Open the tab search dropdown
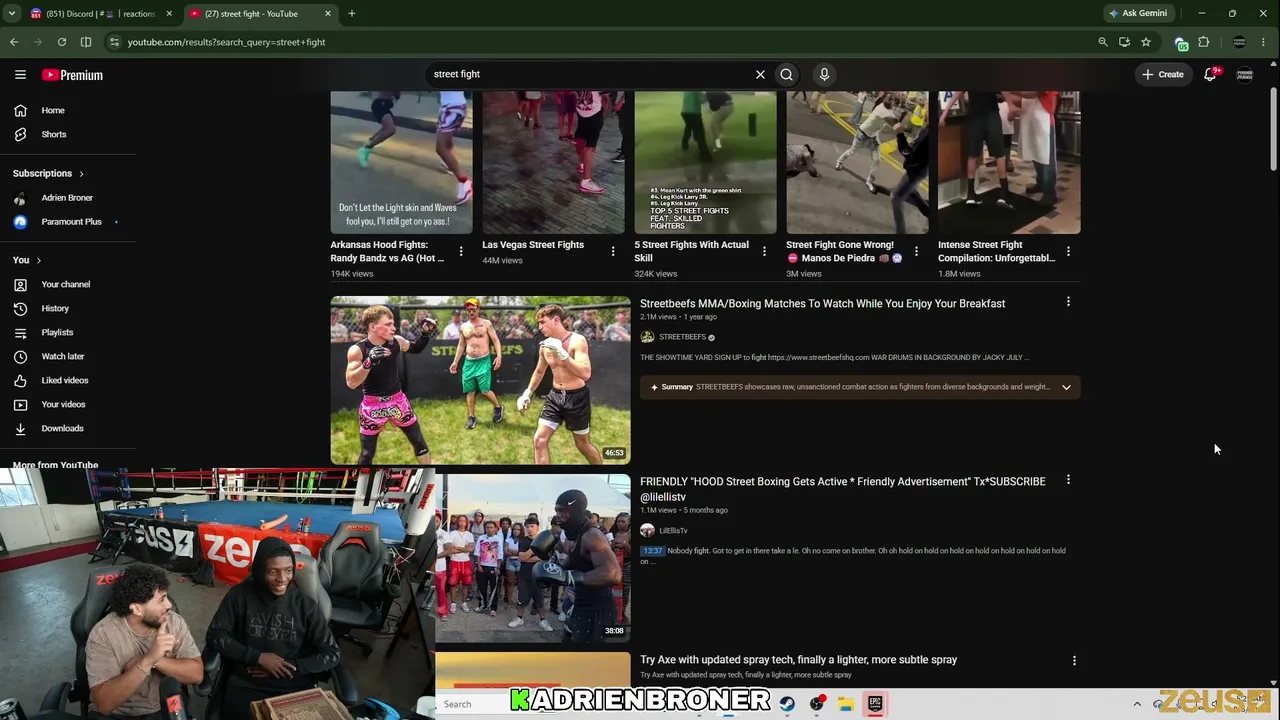1280x720 pixels. click(x=12, y=14)
